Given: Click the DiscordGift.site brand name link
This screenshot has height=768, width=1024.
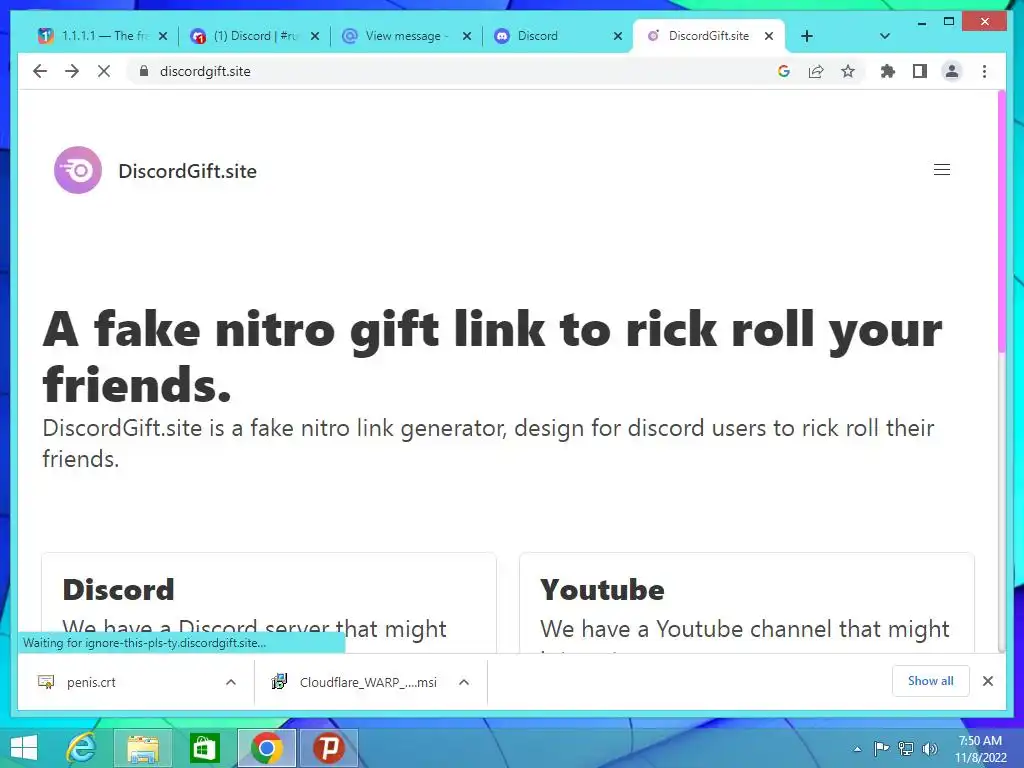Looking at the screenshot, I should [x=187, y=171].
